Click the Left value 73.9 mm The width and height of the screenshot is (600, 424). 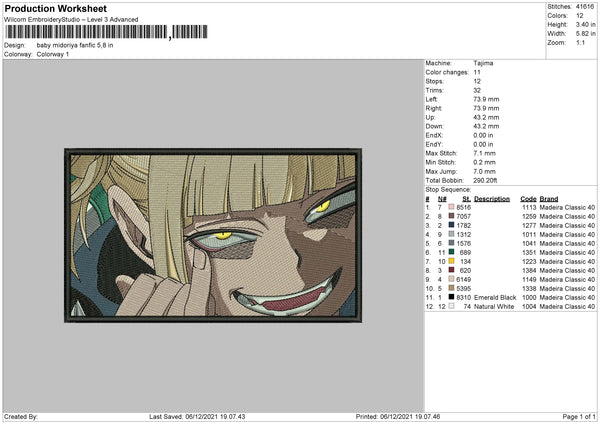pyautogui.click(x=486, y=99)
